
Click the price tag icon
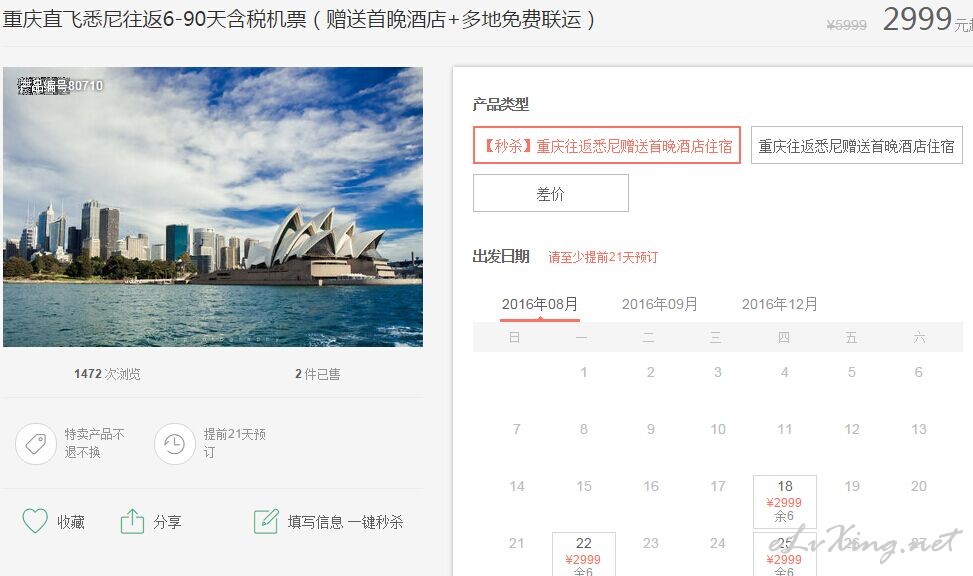pyautogui.click(x=36, y=444)
